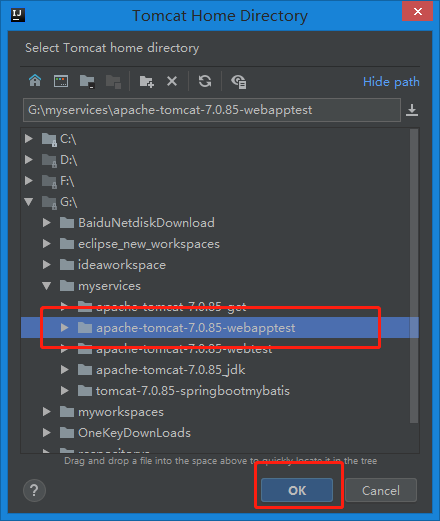Go to the Home directory icon
This screenshot has width=440, height=521.
(x=35, y=81)
